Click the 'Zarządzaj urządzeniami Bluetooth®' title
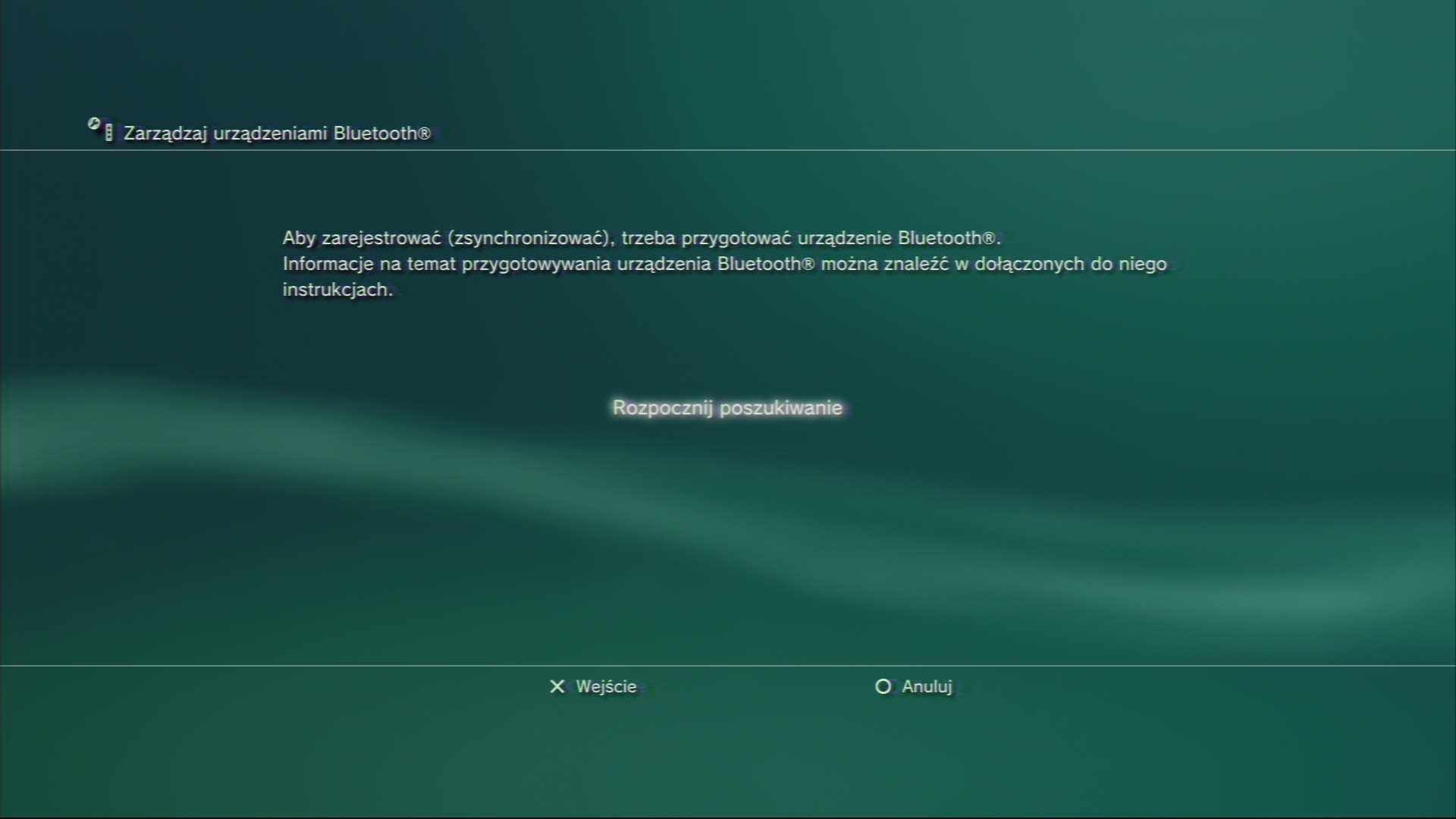This screenshot has width=1456, height=819. coord(277,133)
